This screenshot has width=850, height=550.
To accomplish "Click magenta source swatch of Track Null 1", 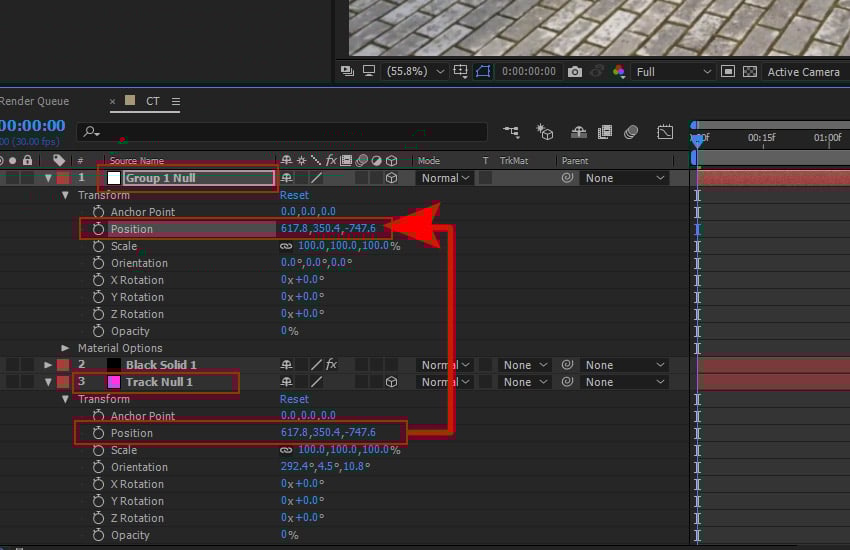I will tap(114, 382).
